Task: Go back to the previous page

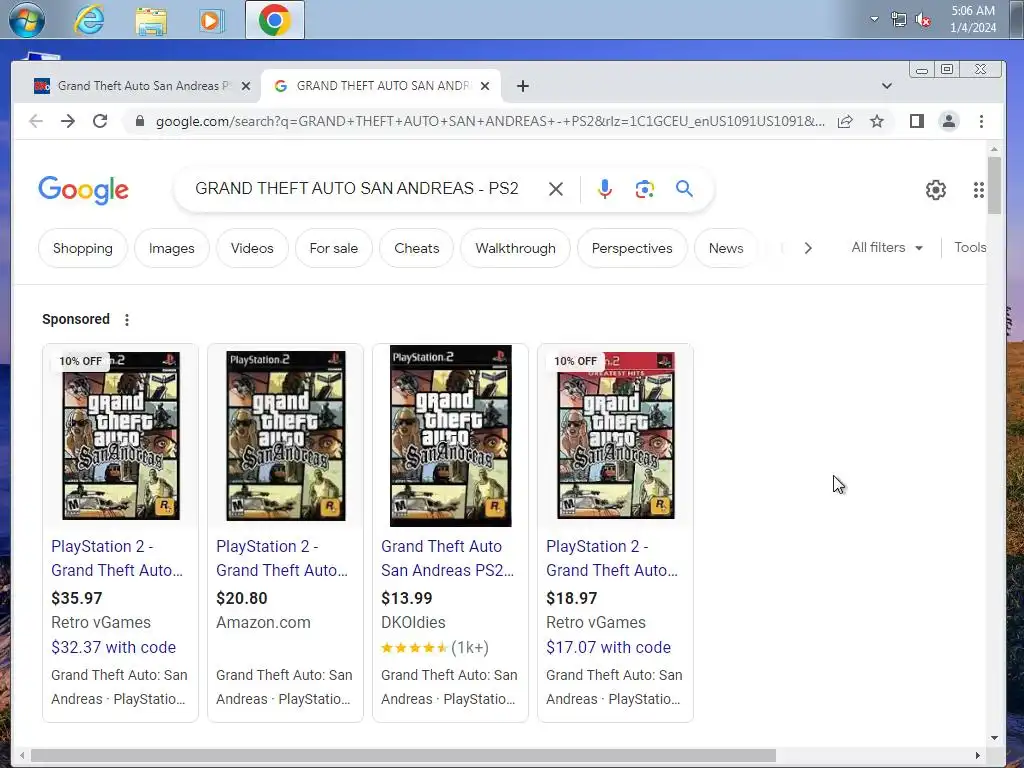Action: pos(36,121)
